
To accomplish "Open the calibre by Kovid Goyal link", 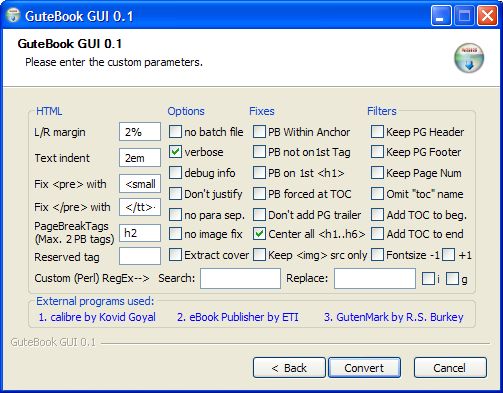I will click(x=97, y=317).
